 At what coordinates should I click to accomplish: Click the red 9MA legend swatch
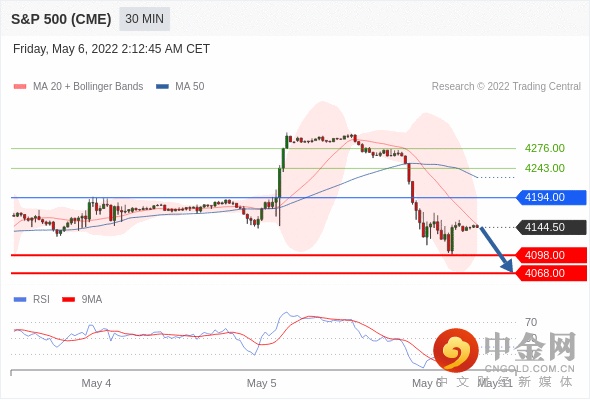(x=68, y=300)
